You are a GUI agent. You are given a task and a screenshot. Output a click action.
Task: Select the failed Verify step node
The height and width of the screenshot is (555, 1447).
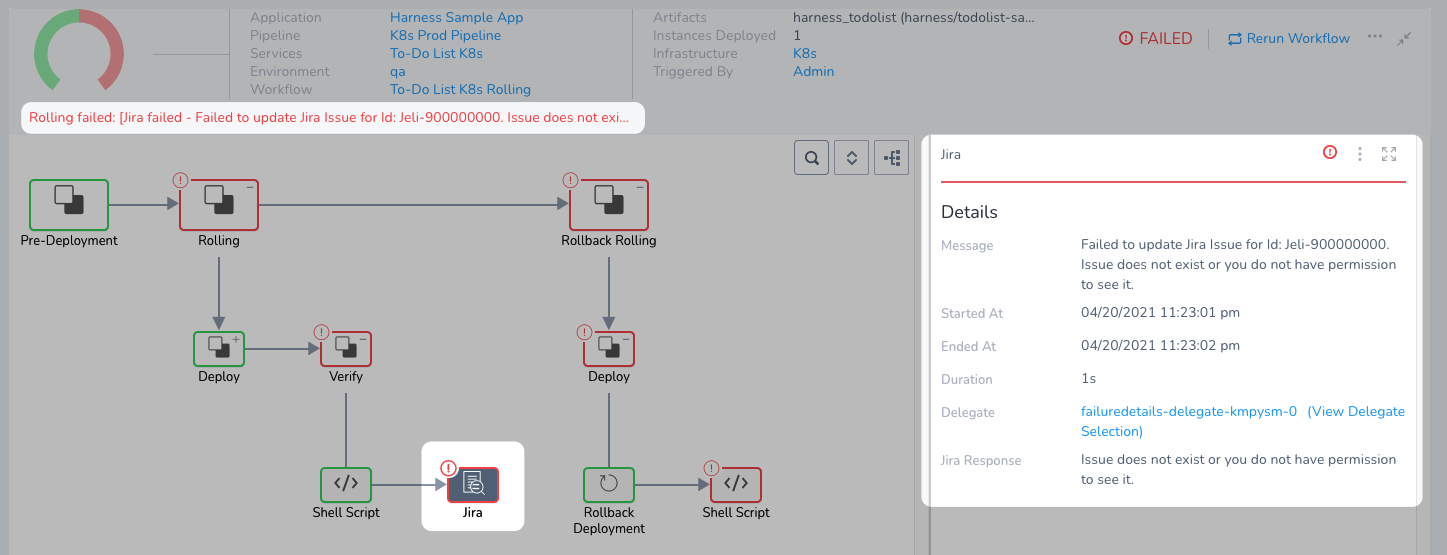tap(346, 349)
